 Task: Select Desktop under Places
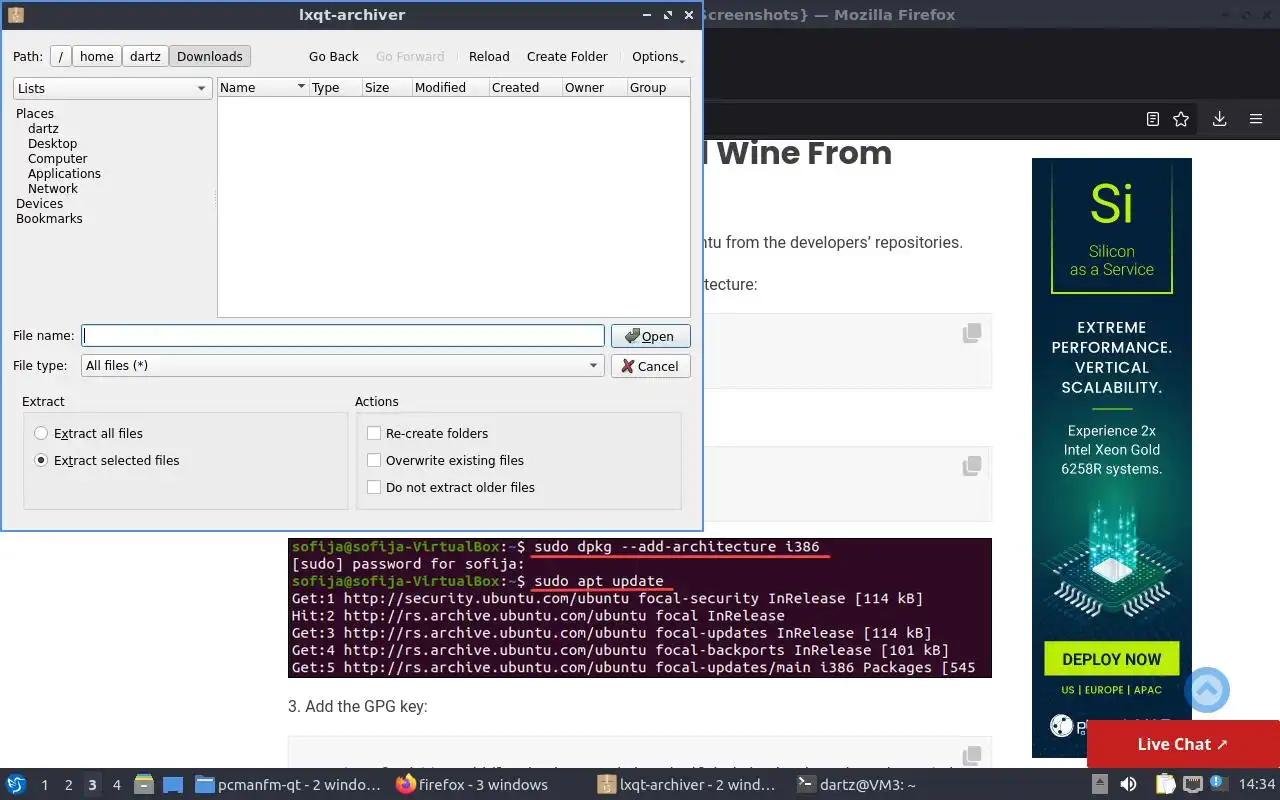click(52, 144)
